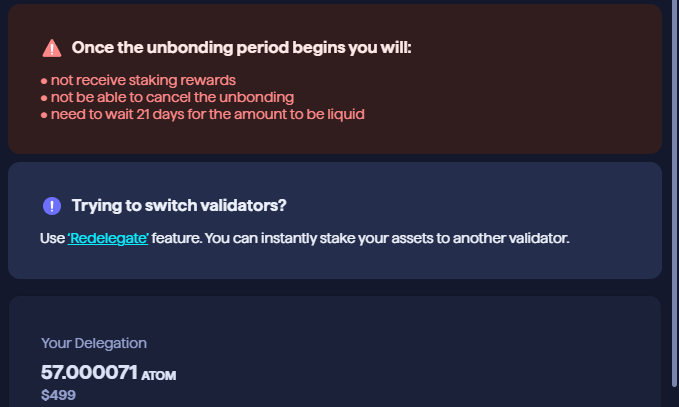
Task: Click 'Trying to switch validators?' heading
Action: 179,206
